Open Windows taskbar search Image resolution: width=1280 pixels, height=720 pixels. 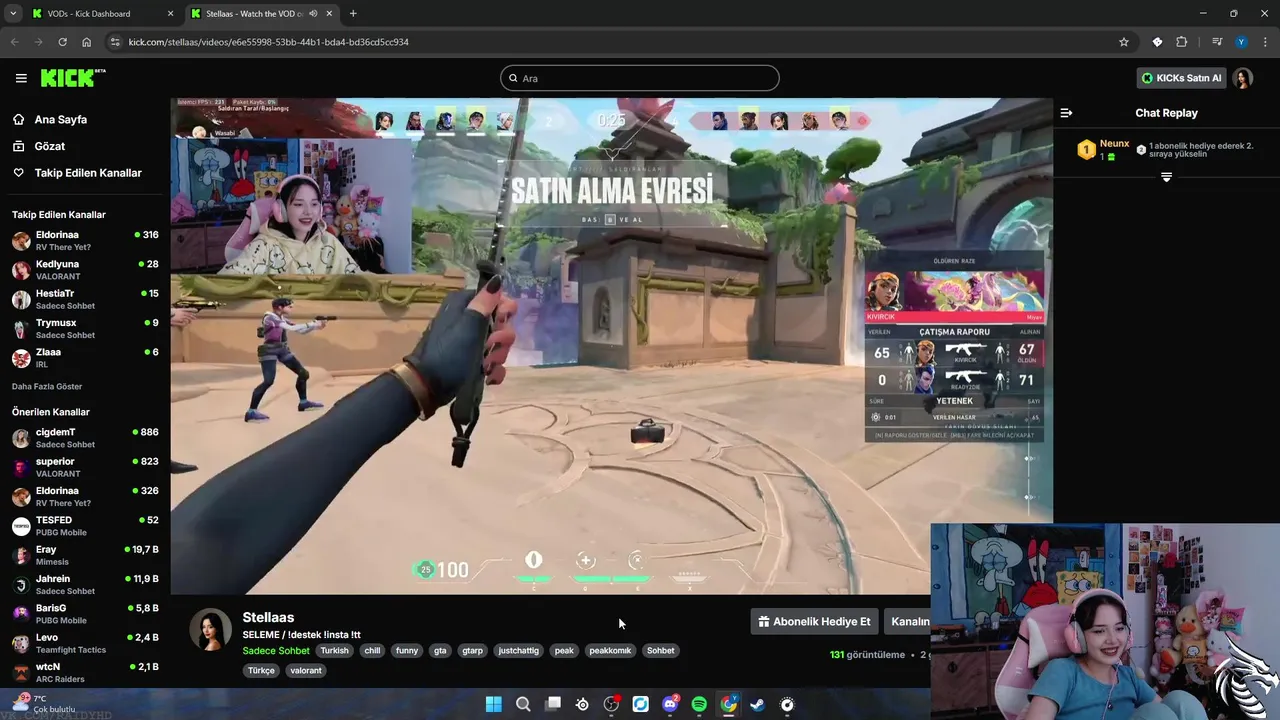[523, 704]
